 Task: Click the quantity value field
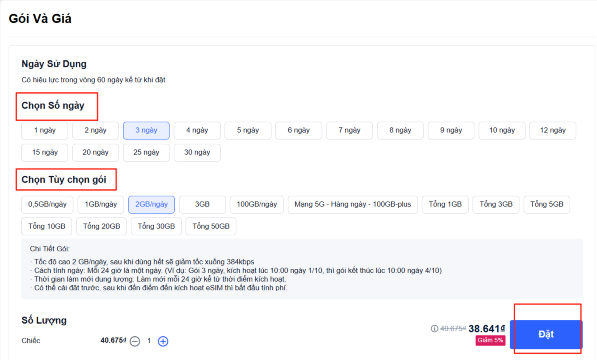(x=149, y=341)
